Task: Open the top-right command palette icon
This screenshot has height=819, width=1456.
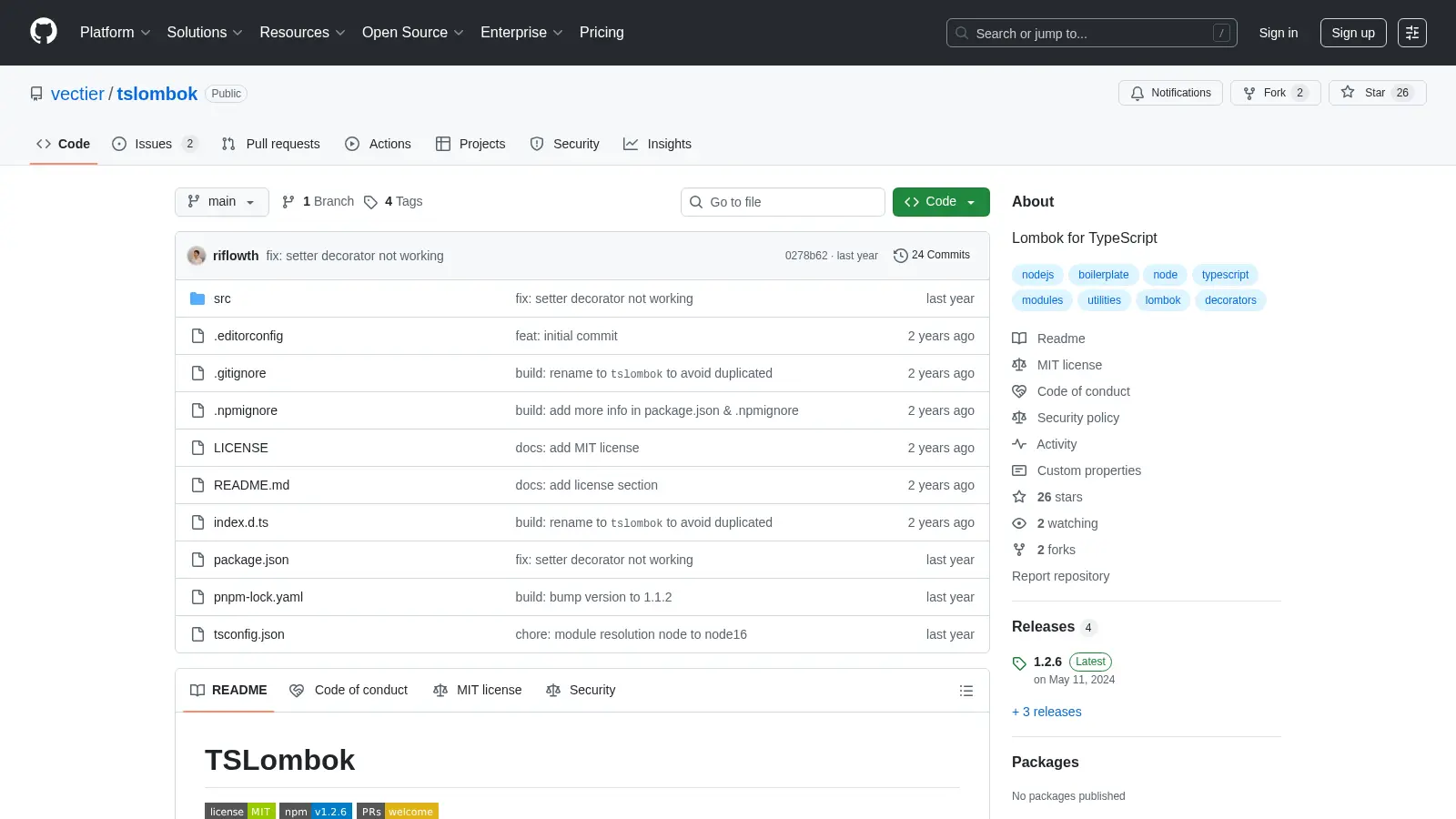Action: [x=1412, y=33]
